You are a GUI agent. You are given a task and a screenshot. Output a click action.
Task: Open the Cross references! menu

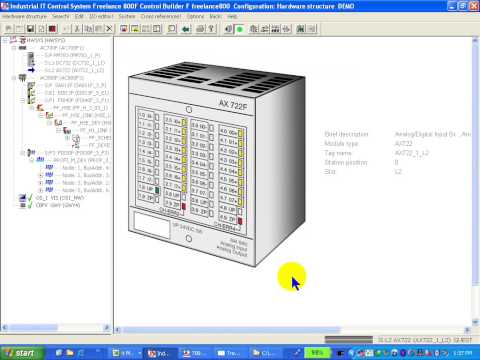click(161, 16)
